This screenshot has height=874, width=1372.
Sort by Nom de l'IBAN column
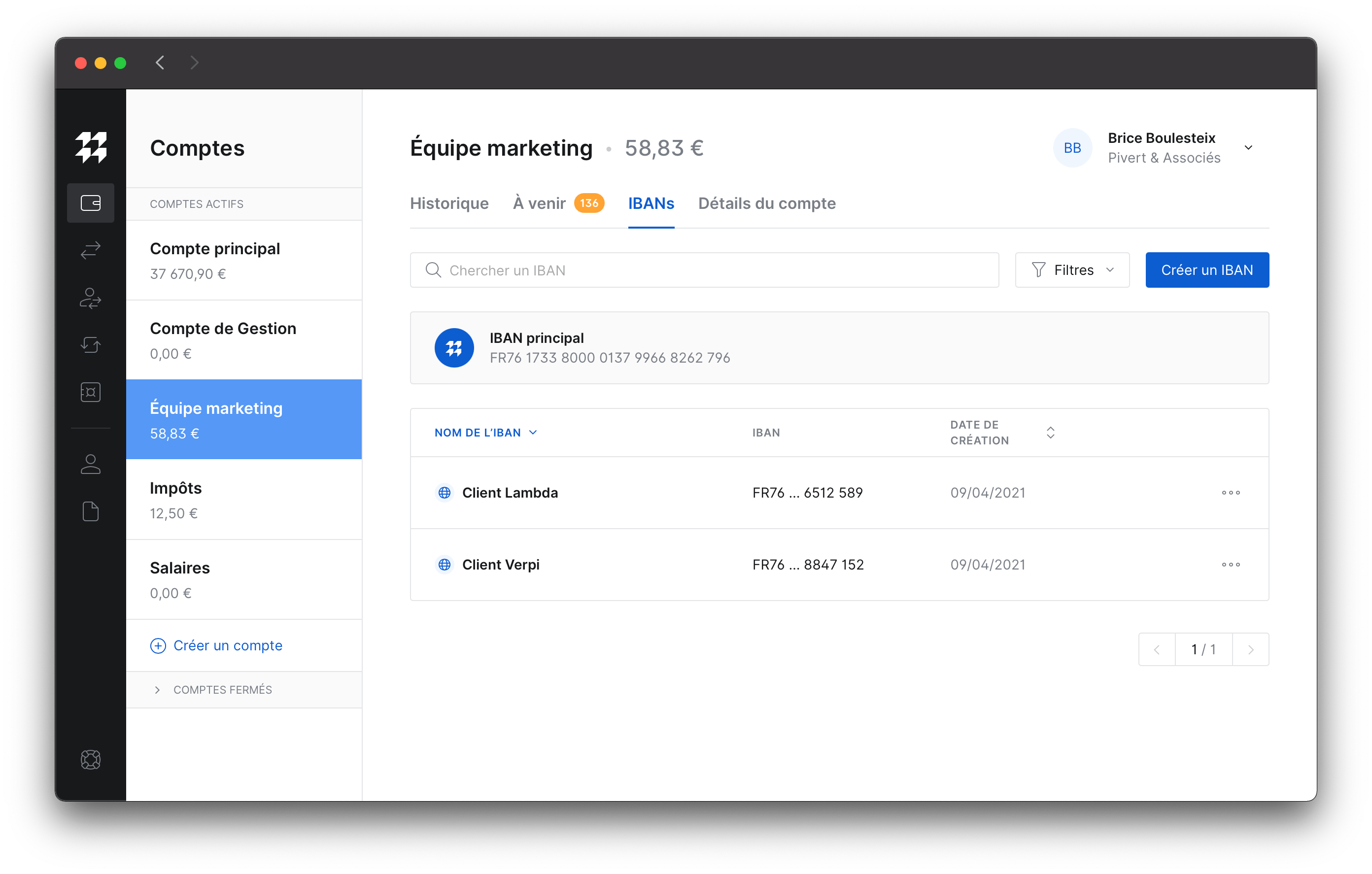point(485,433)
